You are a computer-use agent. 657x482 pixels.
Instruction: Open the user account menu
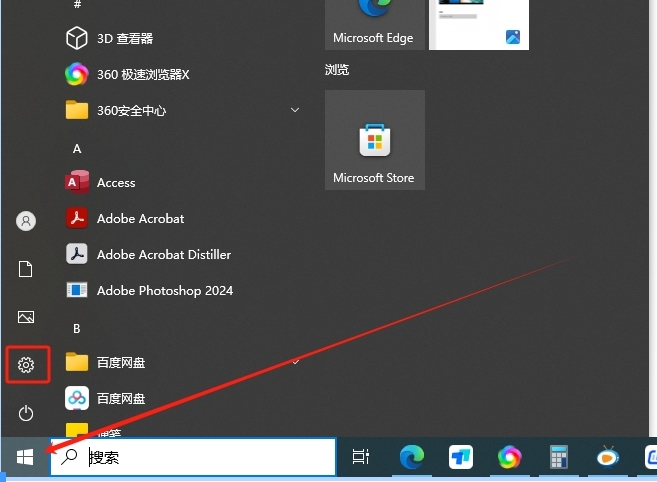(26, 221)
